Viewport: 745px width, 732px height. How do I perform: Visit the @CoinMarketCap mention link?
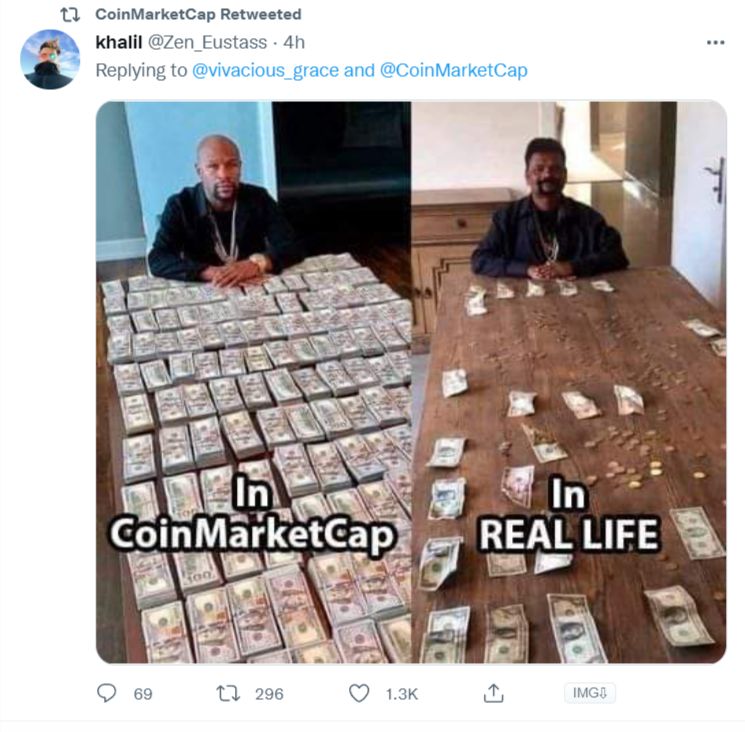tap(454, 70)
